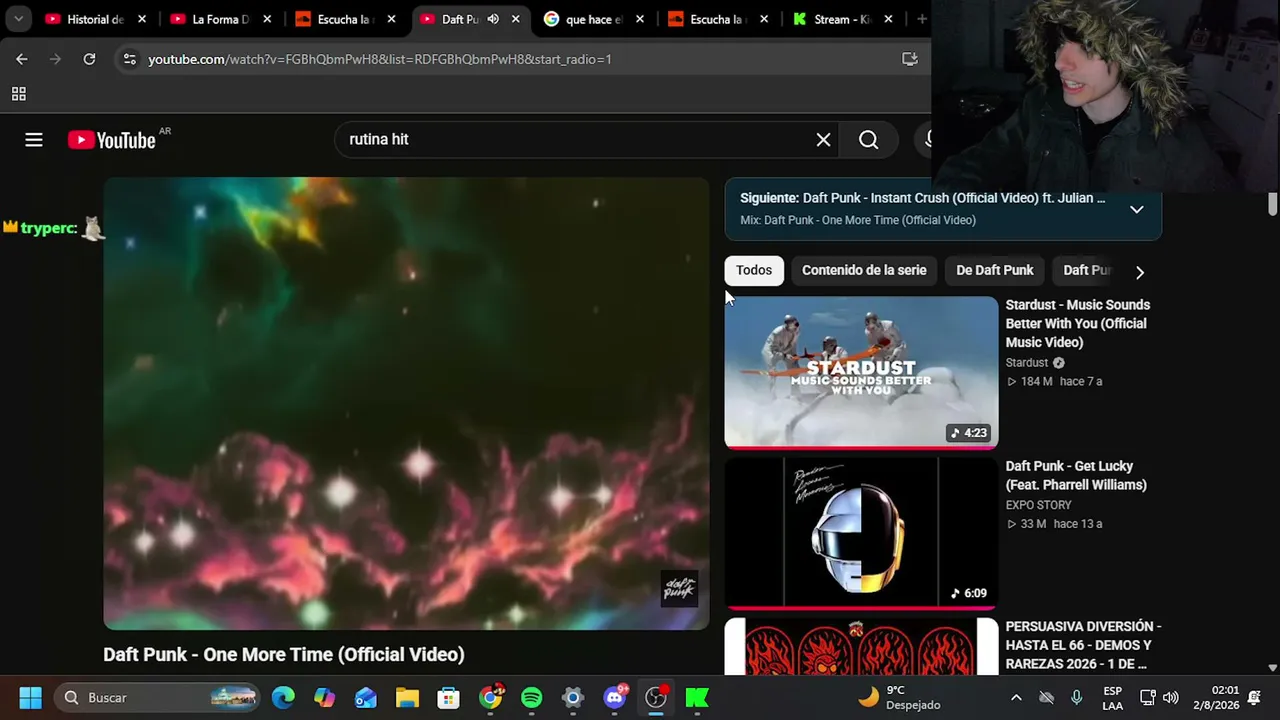The height and width of the screenshot is (720, 1280).
Task: Click the install/cast icon in address bar
Action: [909, 59]
